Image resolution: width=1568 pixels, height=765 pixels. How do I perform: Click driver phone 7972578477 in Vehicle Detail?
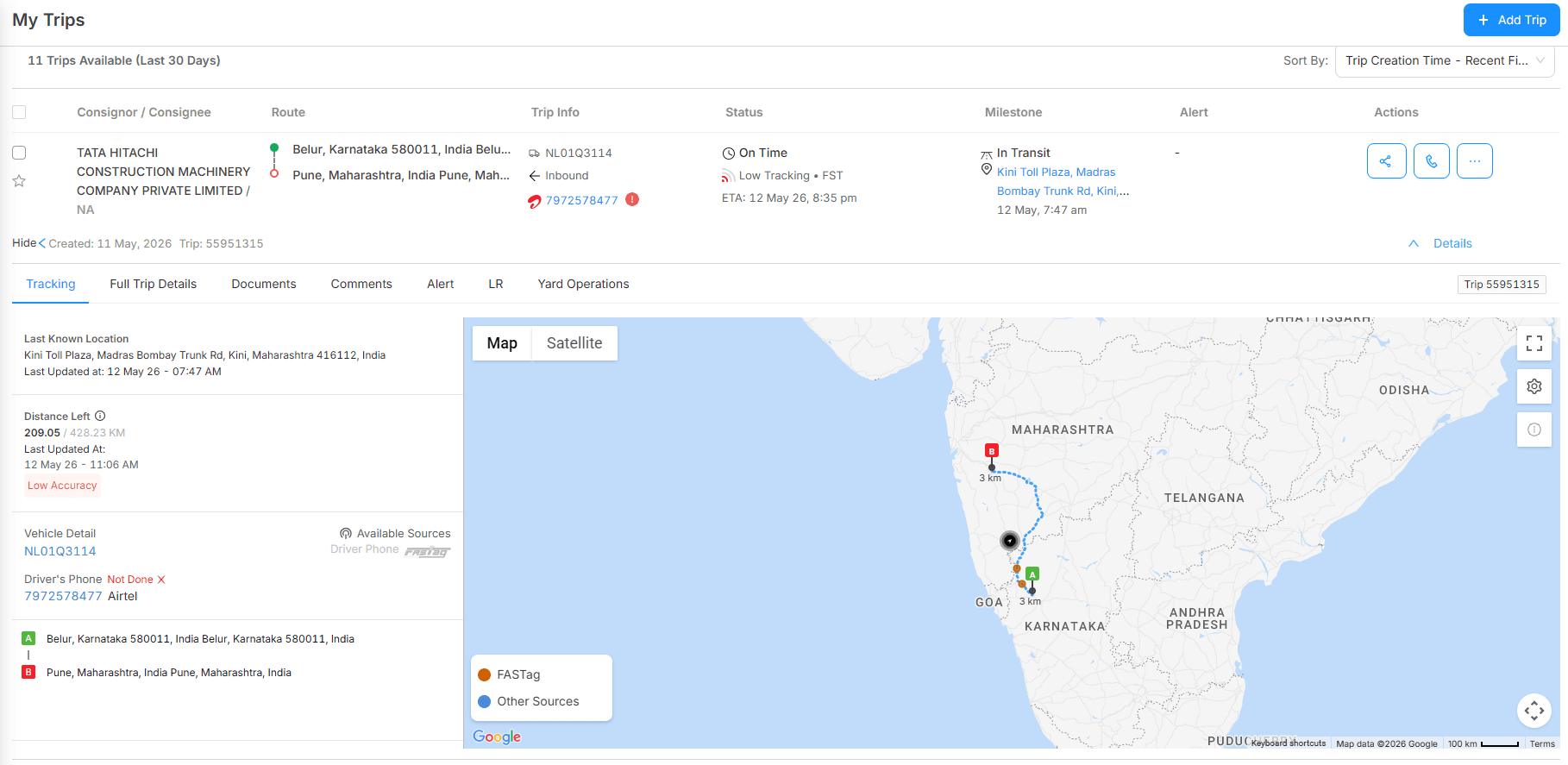tap(63, 596)
